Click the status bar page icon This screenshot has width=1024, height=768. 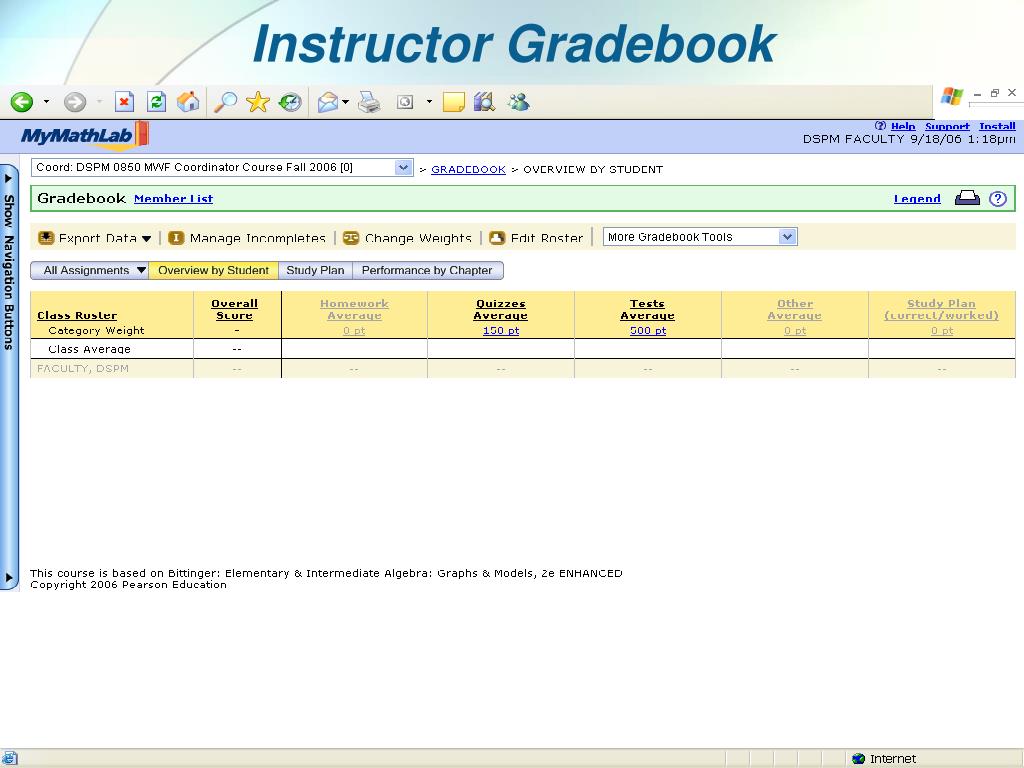click(9, 759)
